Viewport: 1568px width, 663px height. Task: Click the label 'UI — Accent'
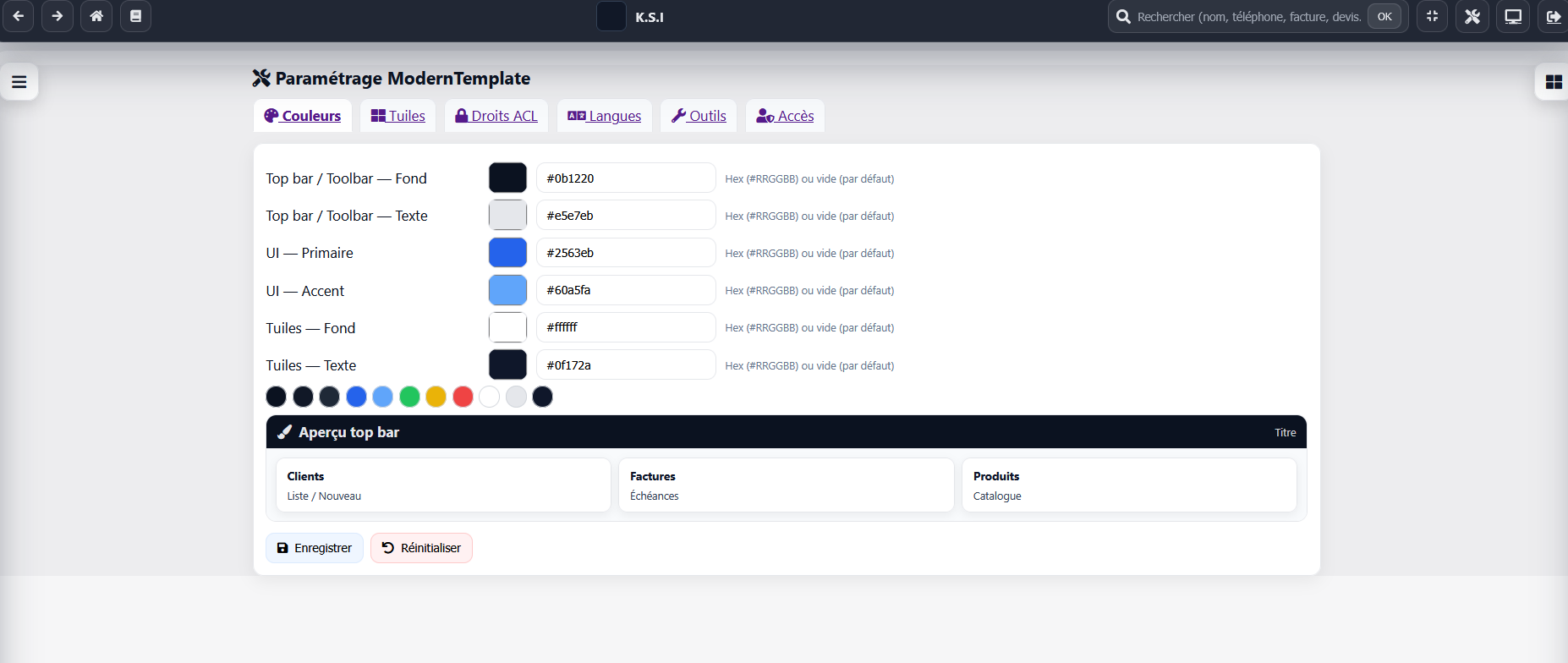pos(305,291)
